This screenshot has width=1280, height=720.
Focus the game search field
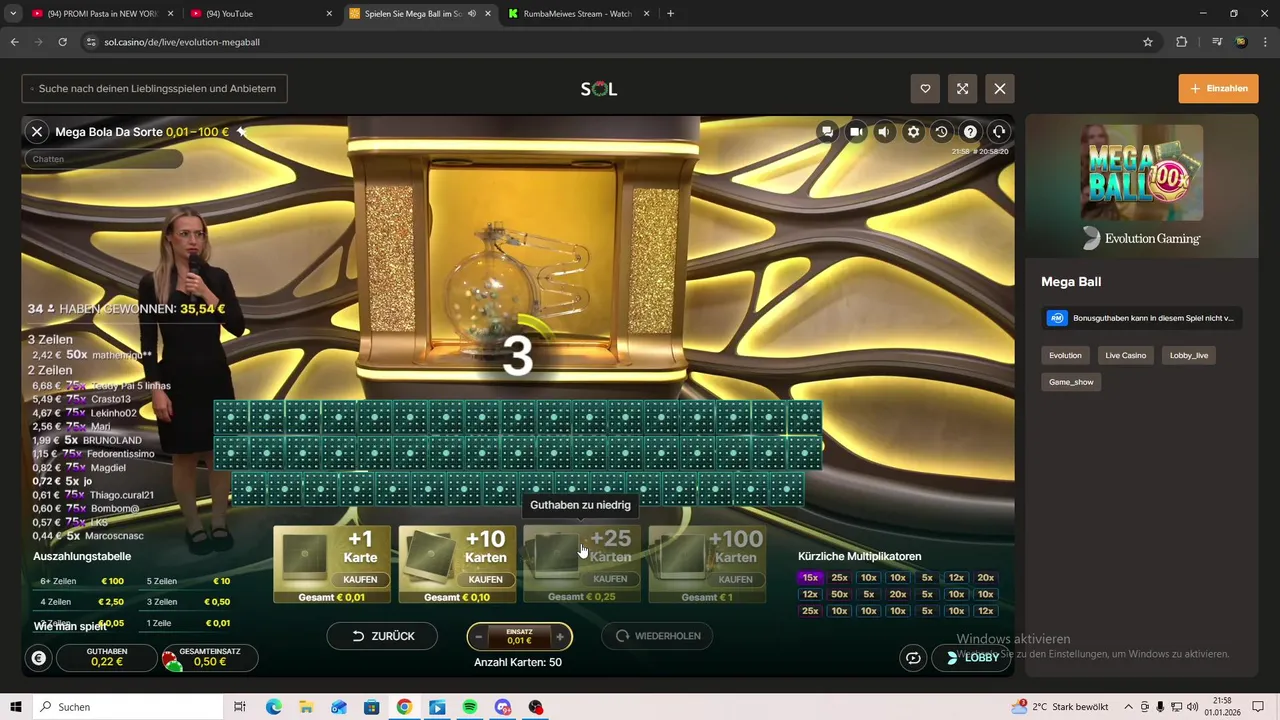pyautogui.click(x=155, y=89)
